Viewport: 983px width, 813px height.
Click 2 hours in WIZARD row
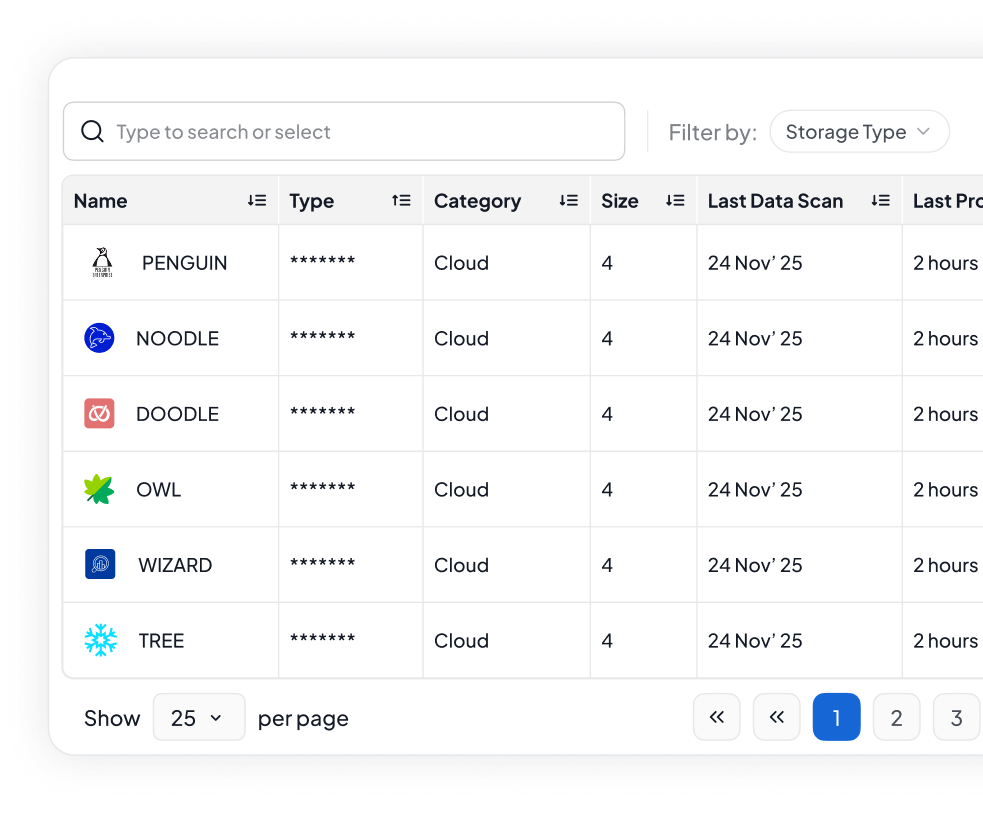[x=945, y=565]
